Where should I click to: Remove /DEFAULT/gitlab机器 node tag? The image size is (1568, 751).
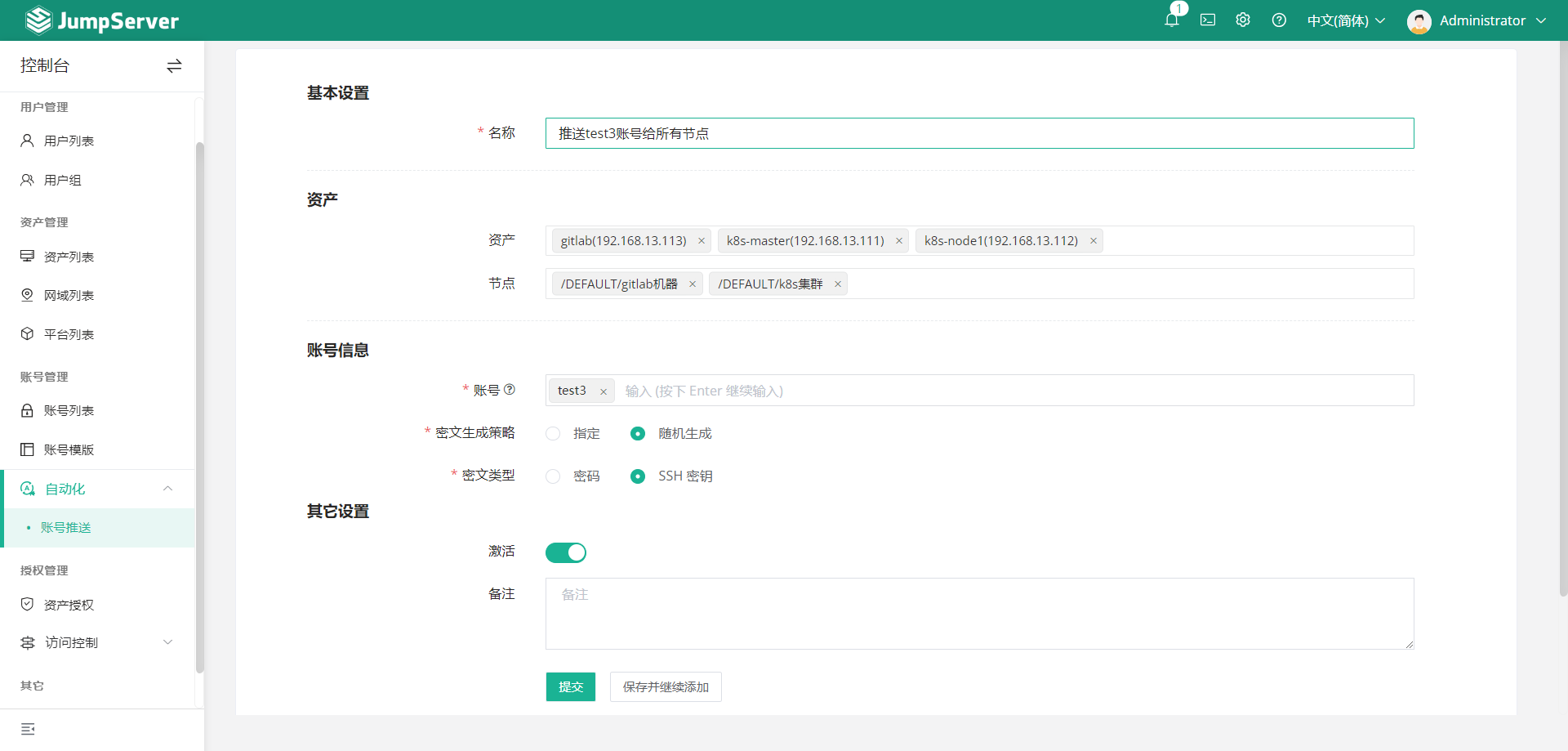coord(692,284)
